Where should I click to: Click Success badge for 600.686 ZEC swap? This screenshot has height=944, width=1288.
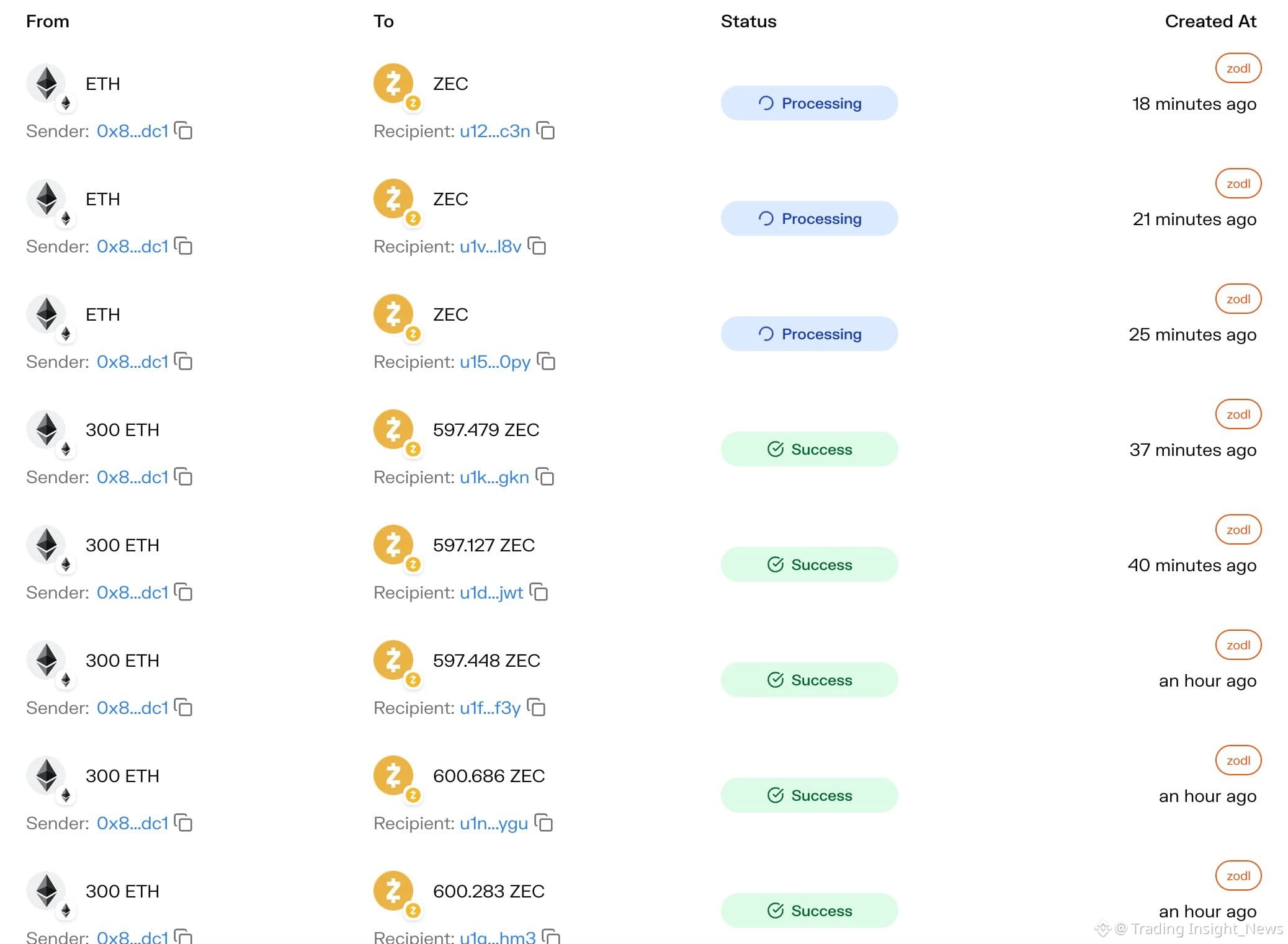point(809,795)
